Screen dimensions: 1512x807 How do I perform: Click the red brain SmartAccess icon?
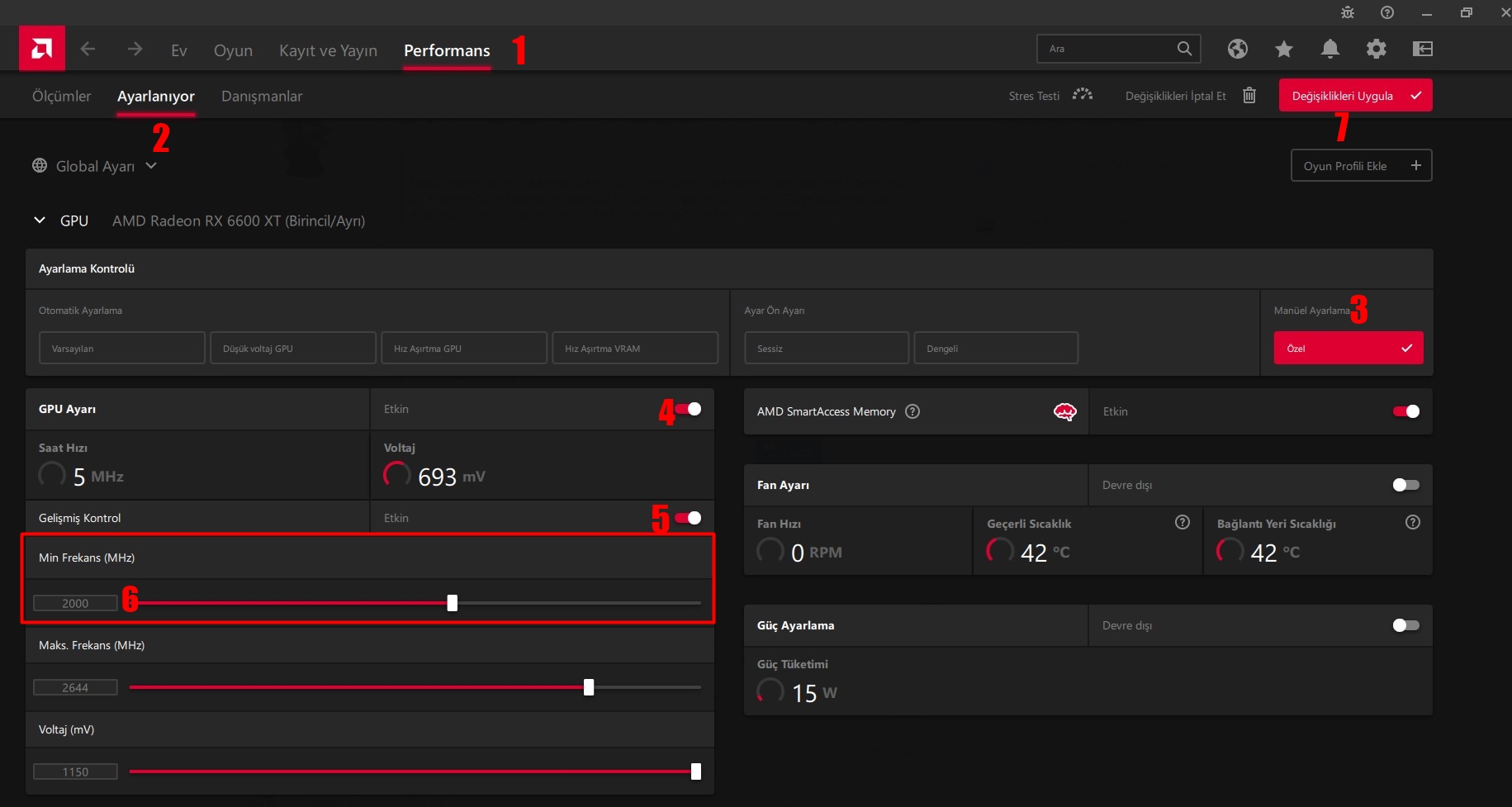click(1065, 411)
